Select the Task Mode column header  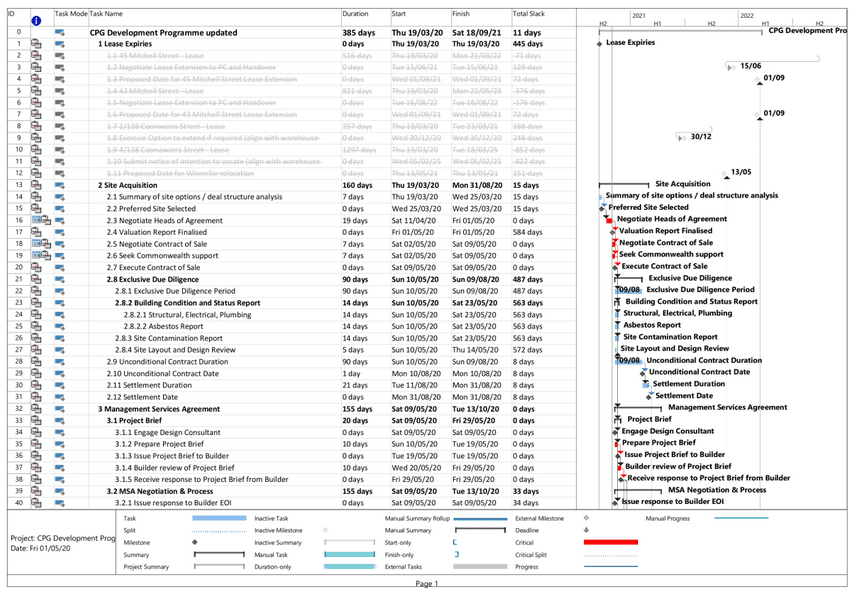pos(71,14)
